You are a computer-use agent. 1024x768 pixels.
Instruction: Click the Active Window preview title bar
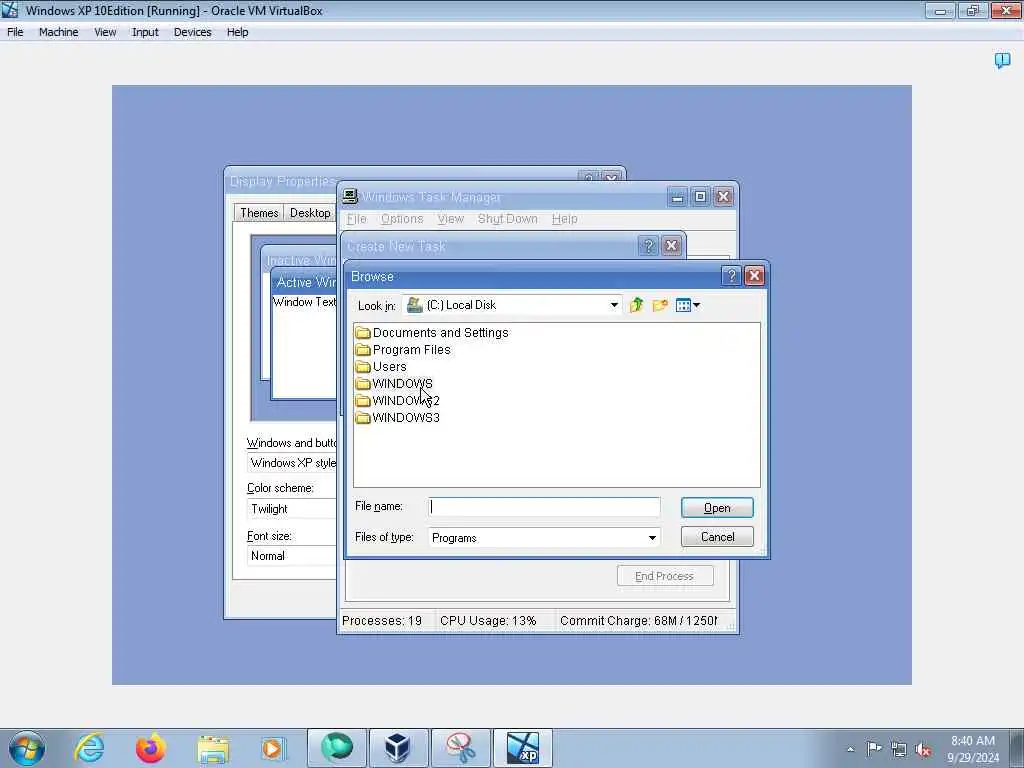pos(305,282)
